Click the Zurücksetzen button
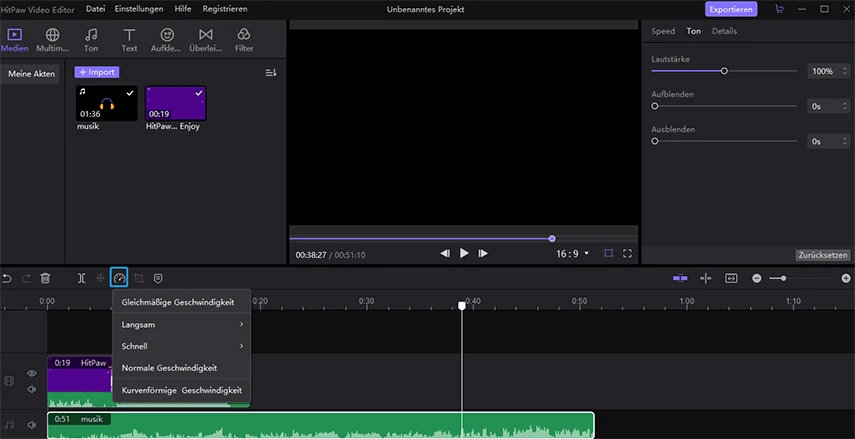 point(822,255)
